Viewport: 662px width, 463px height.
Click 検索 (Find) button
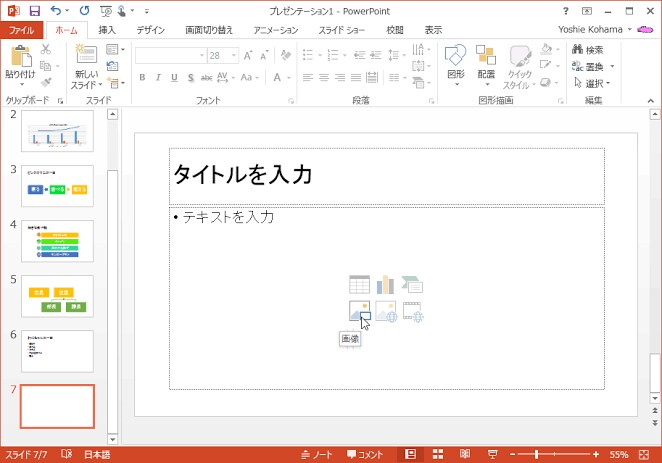[x=588, y=49]
